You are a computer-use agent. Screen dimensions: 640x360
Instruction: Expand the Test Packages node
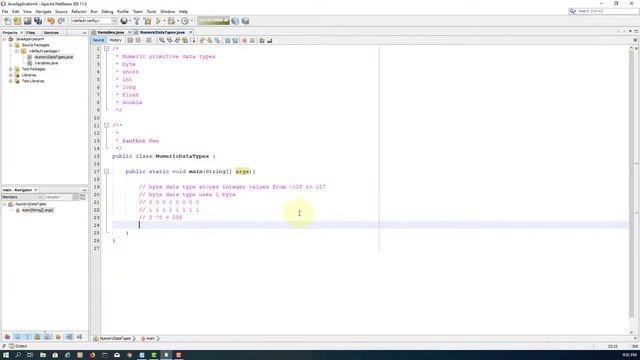click(x=11, y=69)
